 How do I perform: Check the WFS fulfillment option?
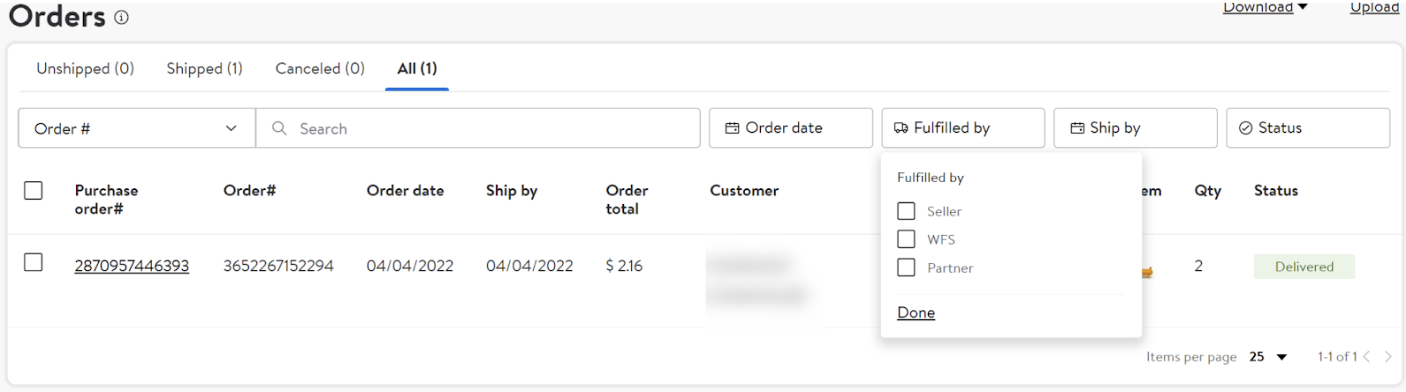coord(906,239)
